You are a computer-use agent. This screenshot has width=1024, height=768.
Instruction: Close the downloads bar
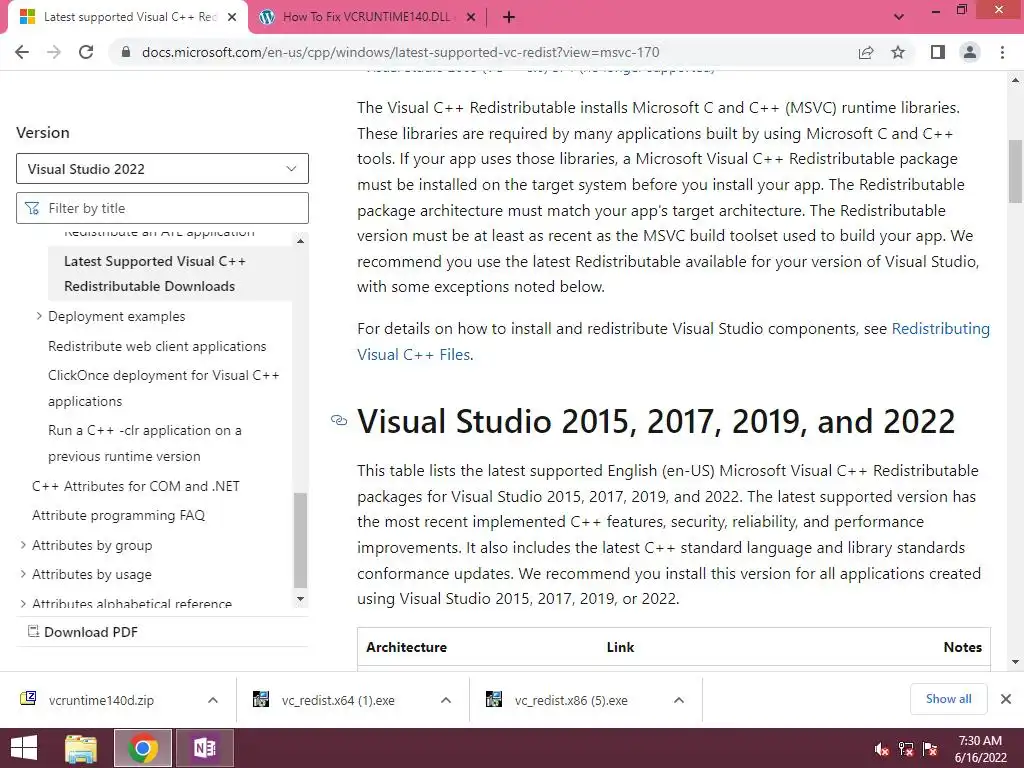(x=1006, y=699)
